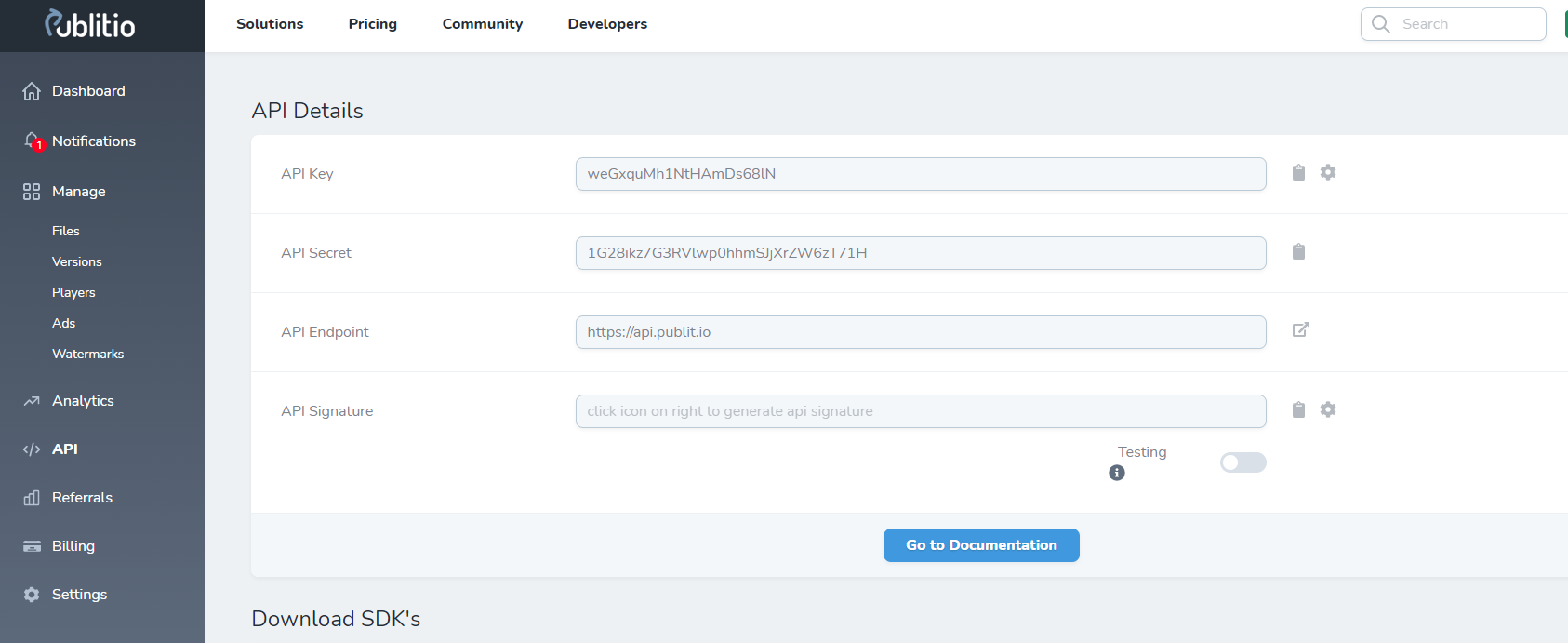This screenshot has height=643, width=1568.
Task: Copy the API Secret to clipboard
Action: click(1298, 251)
